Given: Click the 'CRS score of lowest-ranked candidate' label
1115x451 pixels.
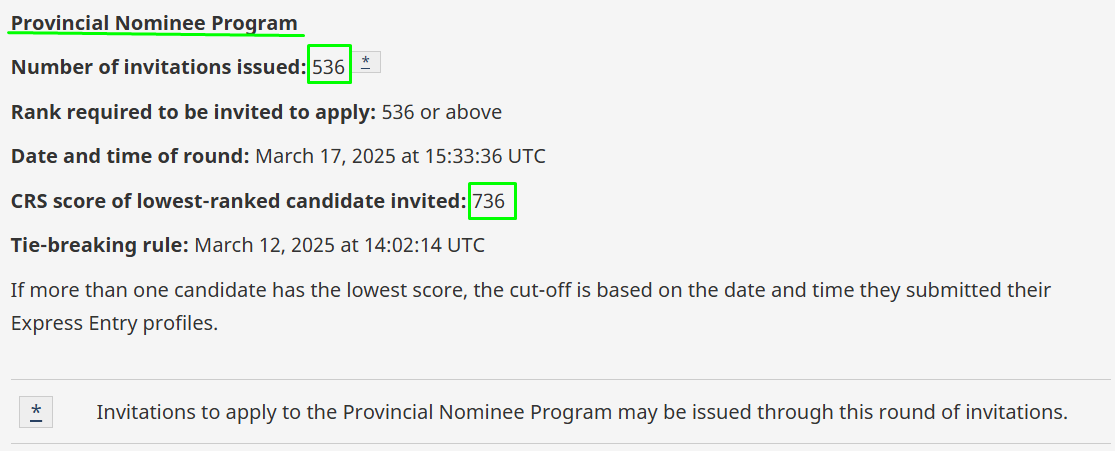Looking at the screenshot, I should pyautogui.click(x=239, y=201).
